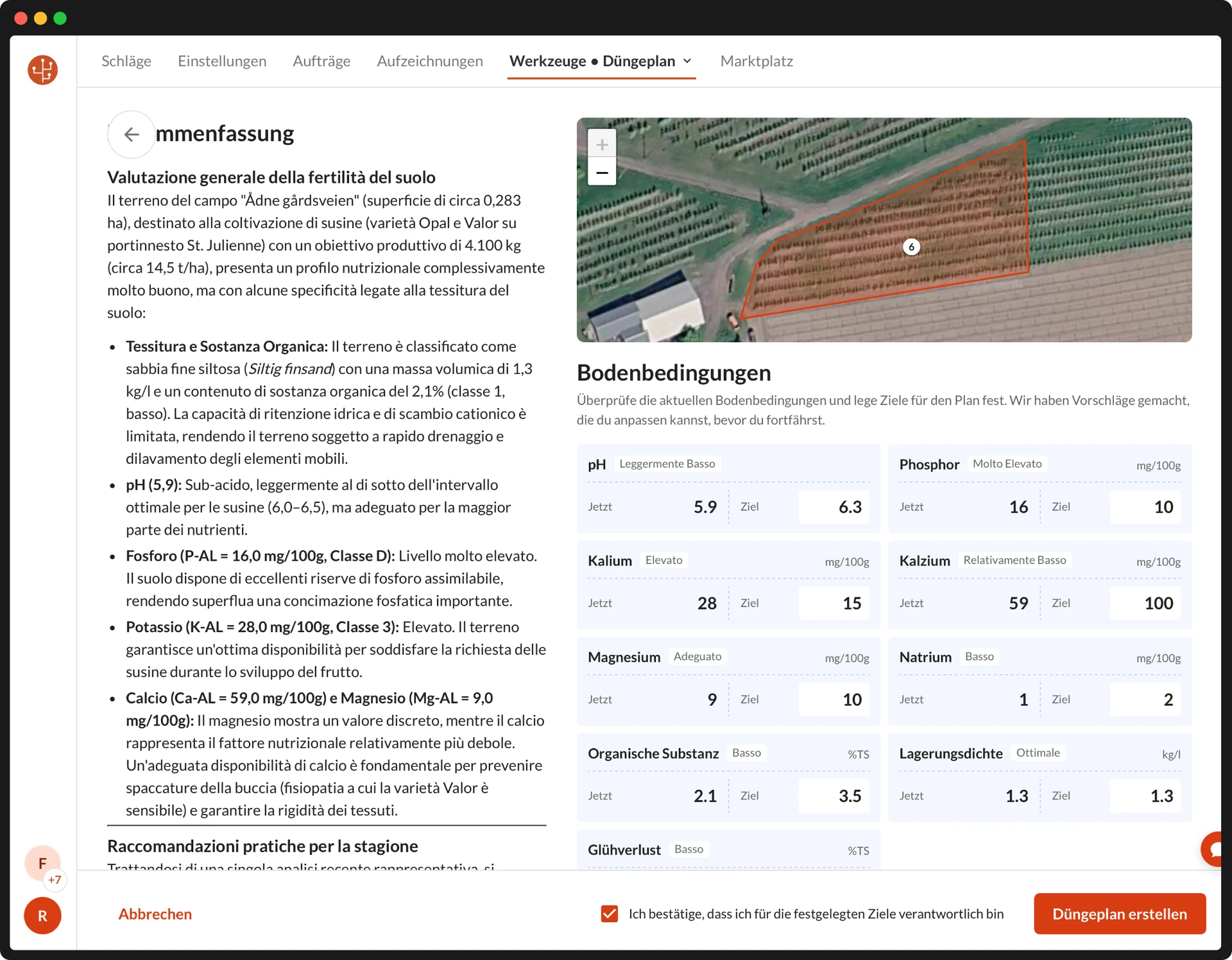The image size is (1232, 960).
Task: Click the Basso Natrium badge
Action: (979, 656)
